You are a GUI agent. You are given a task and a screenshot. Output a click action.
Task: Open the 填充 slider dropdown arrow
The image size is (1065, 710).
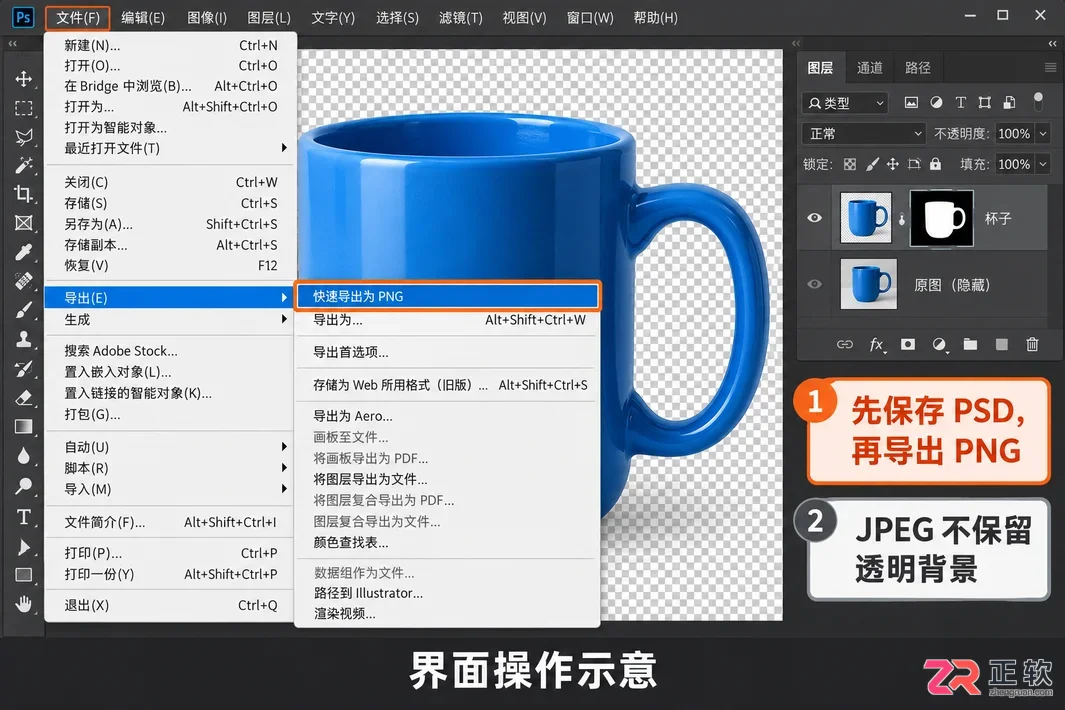(1043, 164)
